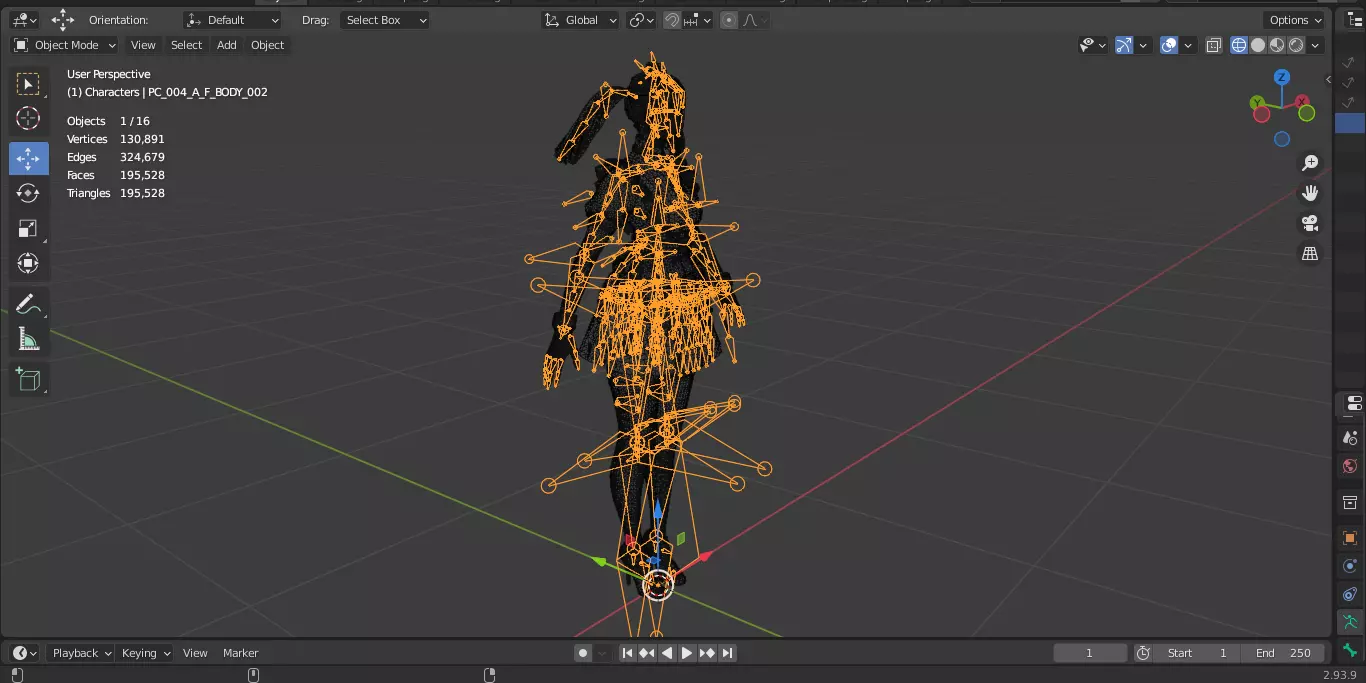Open the Select menu
The width and height of the screenshot is (1366, 683).
(186, 45)
